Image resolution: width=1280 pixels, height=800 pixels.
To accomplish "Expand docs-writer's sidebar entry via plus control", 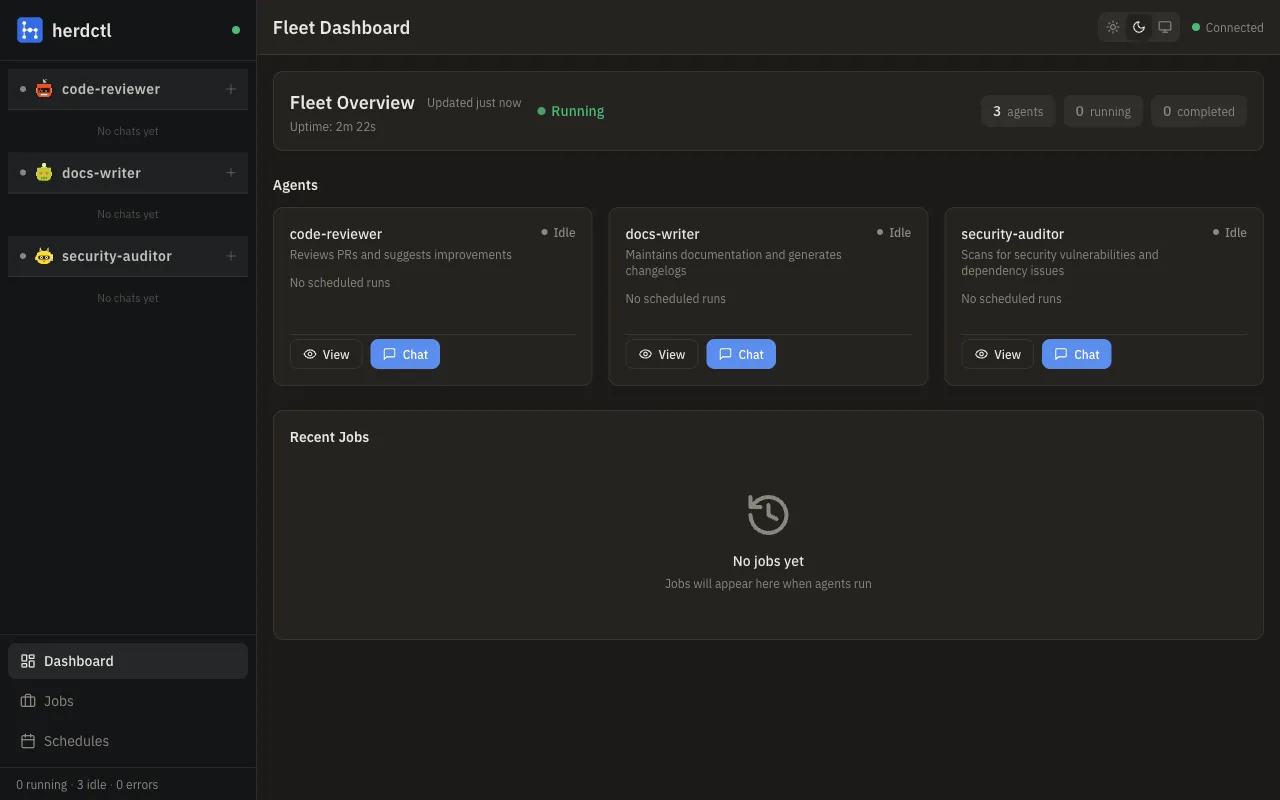I will 231,172.
